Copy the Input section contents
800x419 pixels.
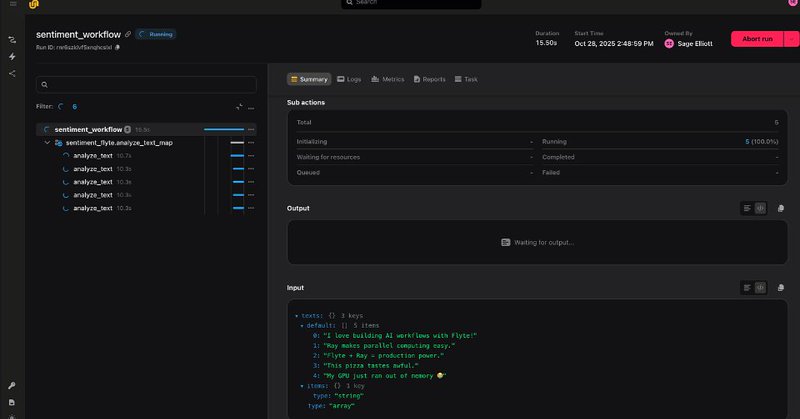[x=781, y=288]
